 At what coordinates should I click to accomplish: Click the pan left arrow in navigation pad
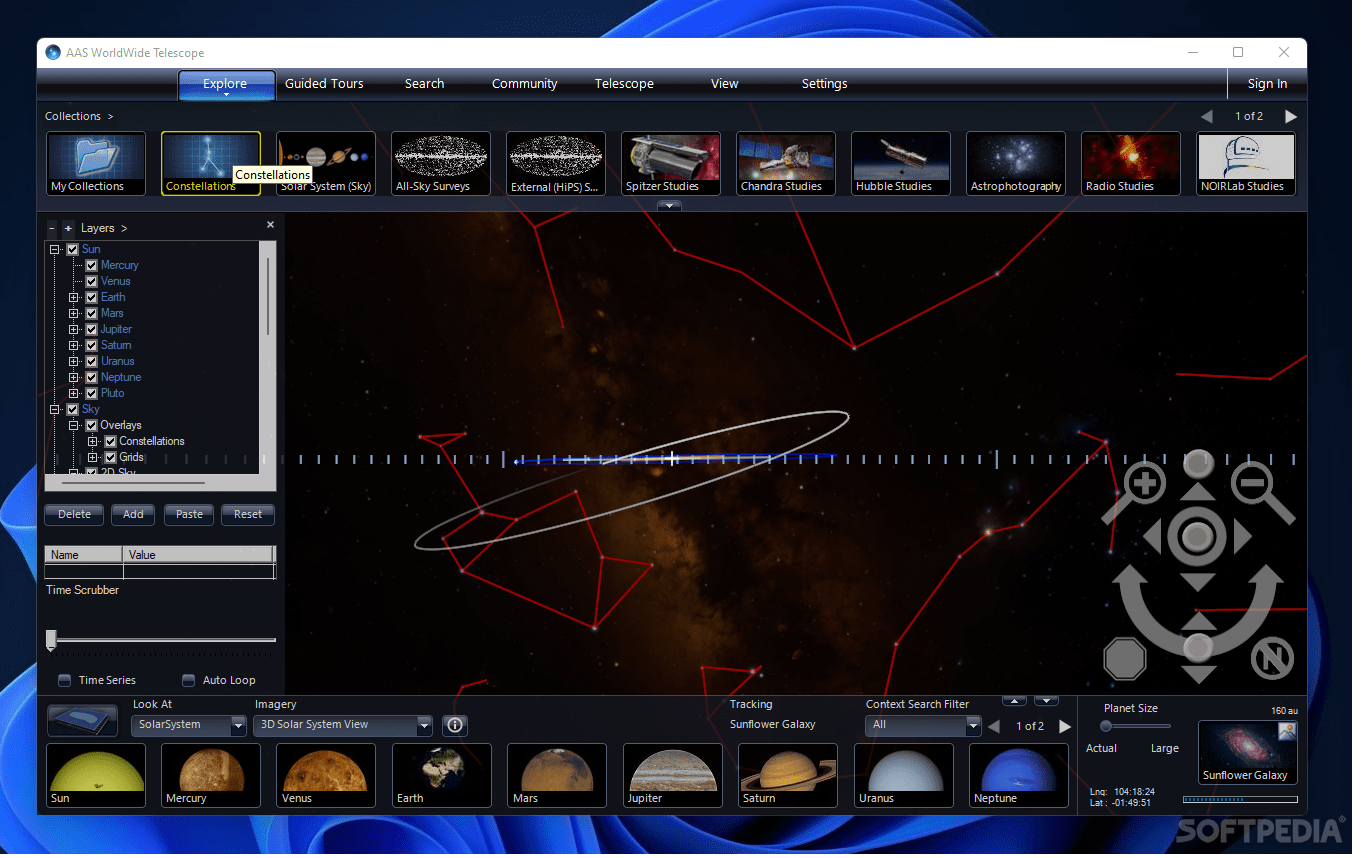1153,537
